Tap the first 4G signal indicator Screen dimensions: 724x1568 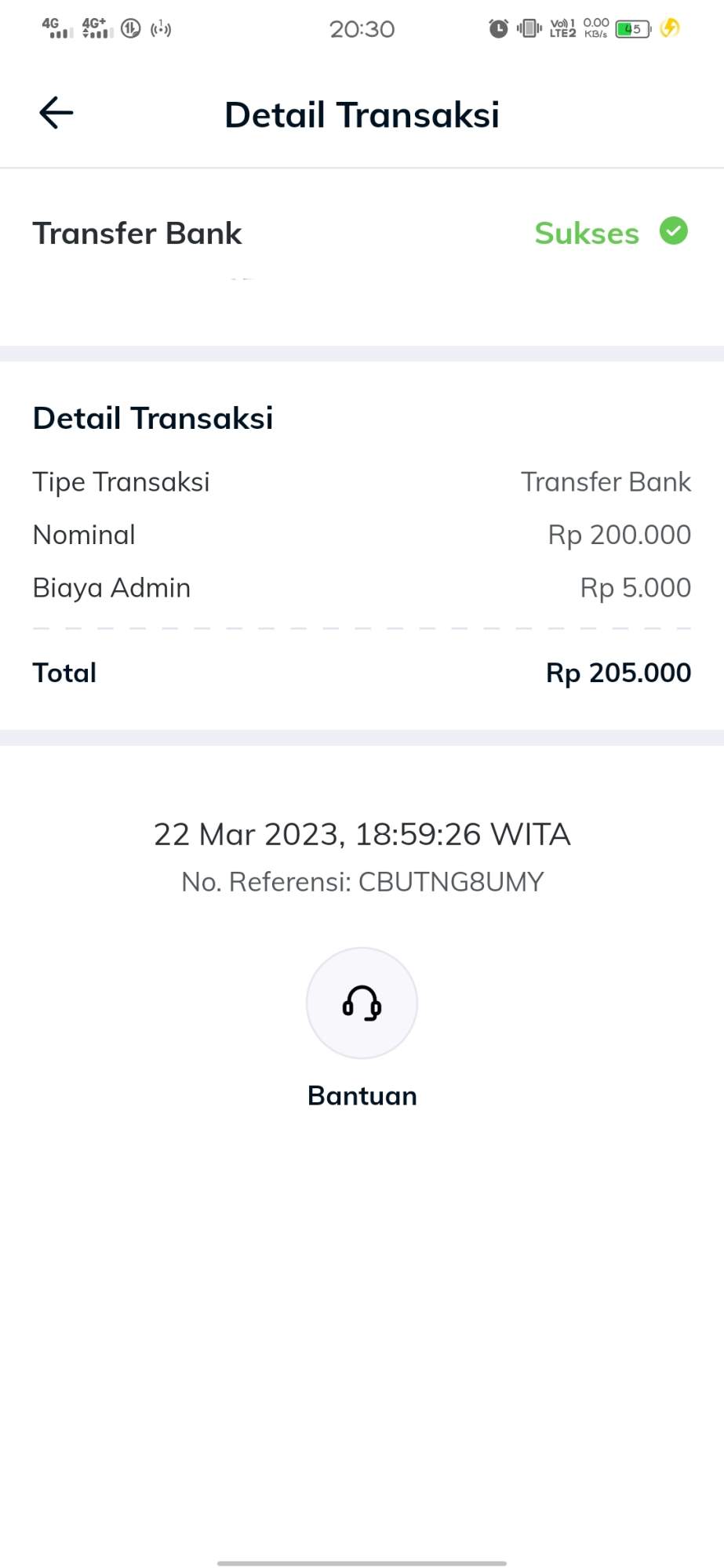point(57,29)
